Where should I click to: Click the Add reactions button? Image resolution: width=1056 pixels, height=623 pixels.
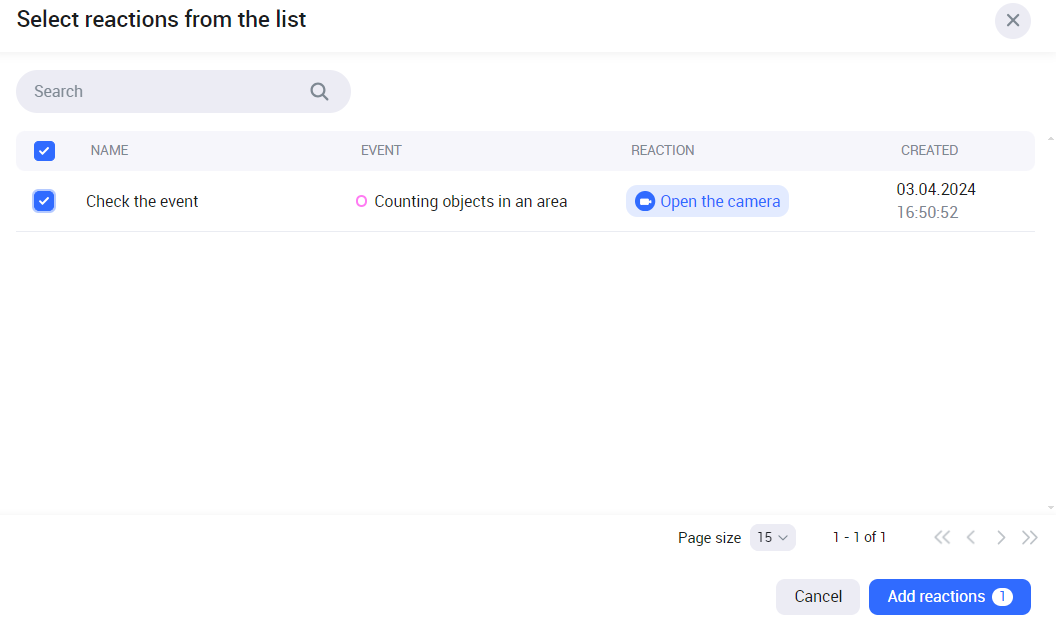[x=949, y=596]
